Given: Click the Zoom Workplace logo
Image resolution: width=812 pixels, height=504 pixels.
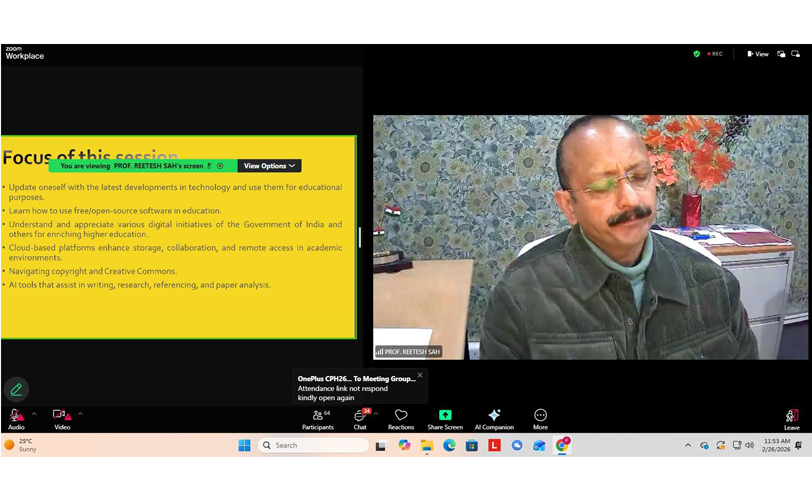Looking at the screenshot, I should click(x=24, y=53).
